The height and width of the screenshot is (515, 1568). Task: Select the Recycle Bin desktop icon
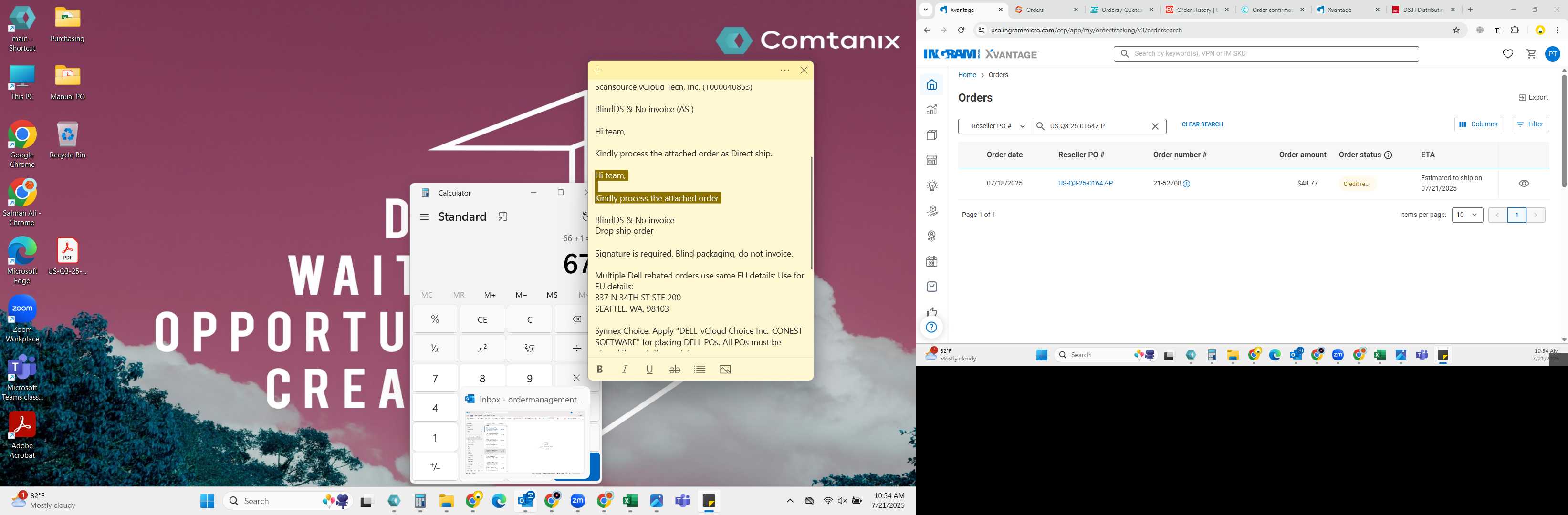[68, 140]
